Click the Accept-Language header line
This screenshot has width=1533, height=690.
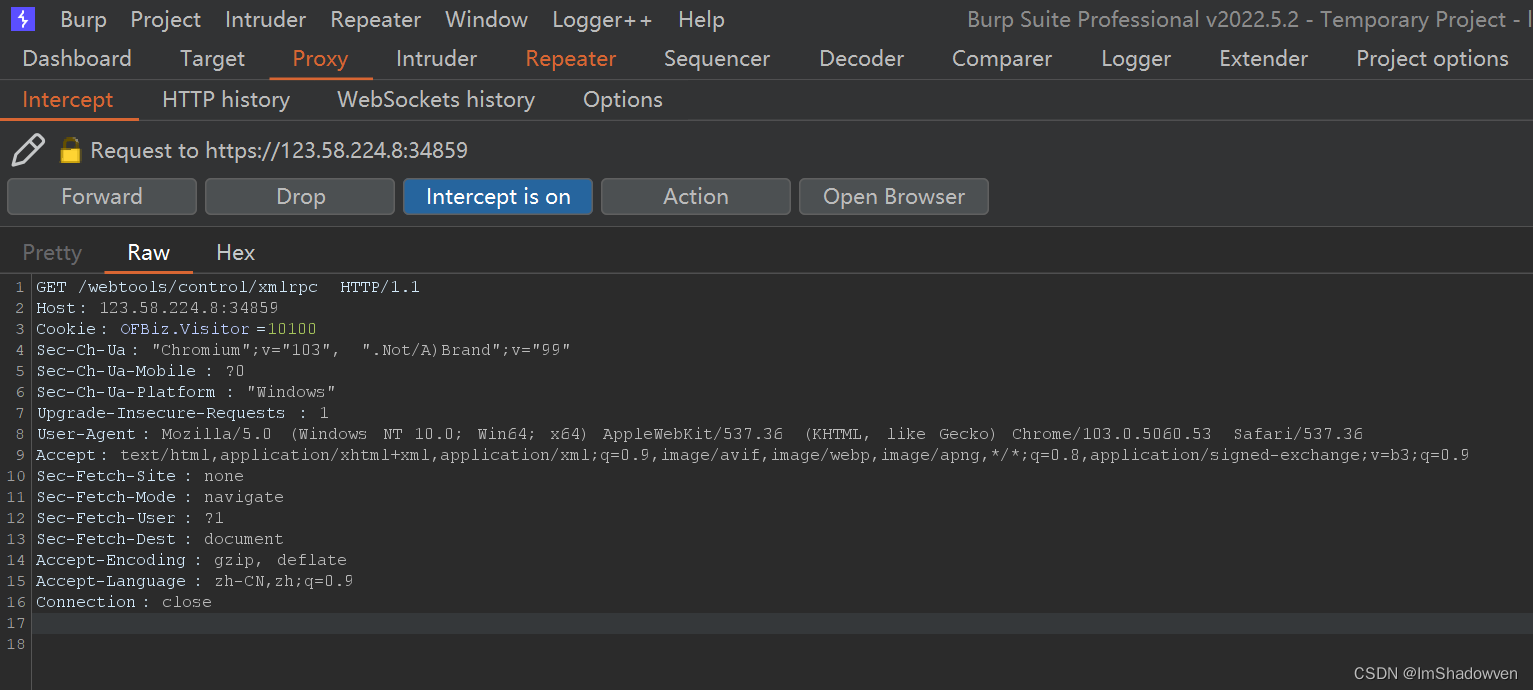pyautogui.click(x=195, y=581)
